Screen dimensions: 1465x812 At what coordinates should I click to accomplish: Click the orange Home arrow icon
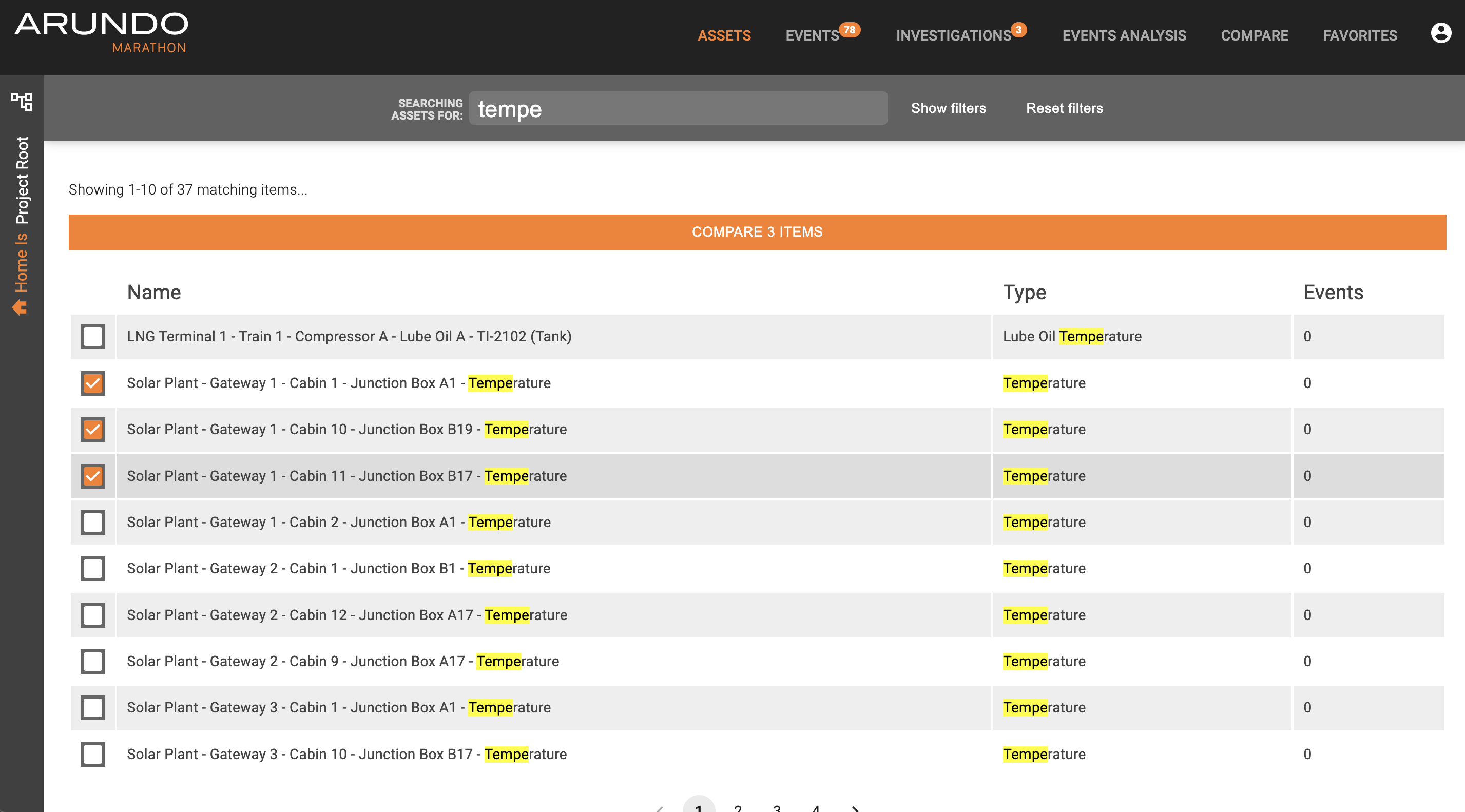[x=20, y=307]
